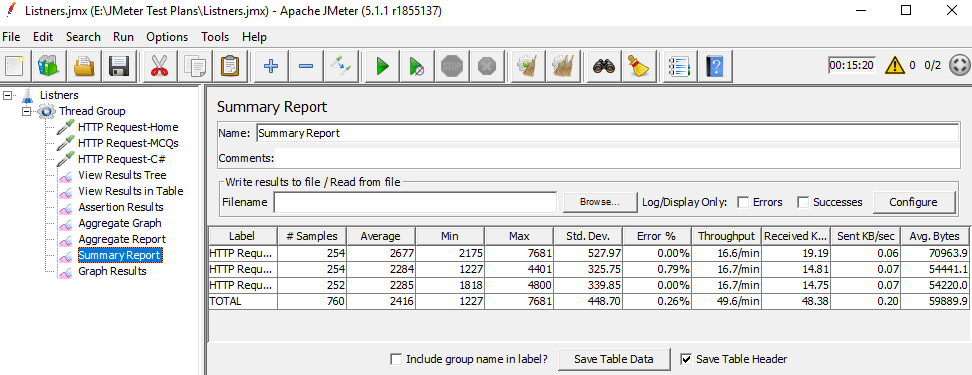Select Aggregate Report listener

click(x=122, y=239)
